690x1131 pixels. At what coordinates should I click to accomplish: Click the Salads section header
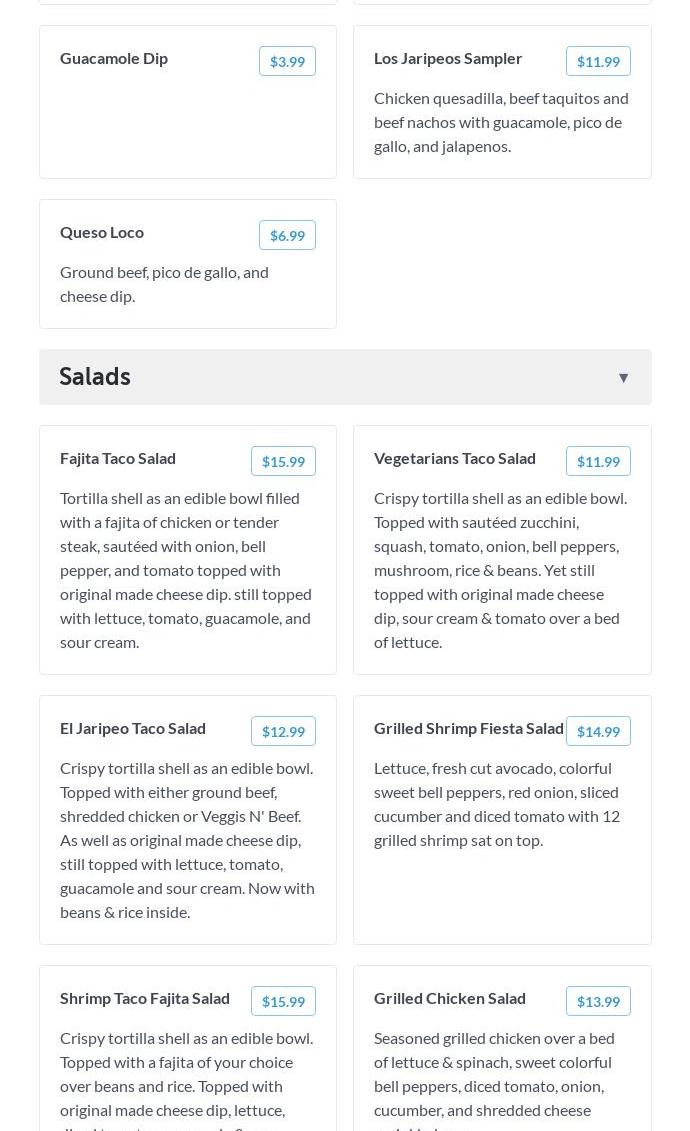click(x=95, y=377)
